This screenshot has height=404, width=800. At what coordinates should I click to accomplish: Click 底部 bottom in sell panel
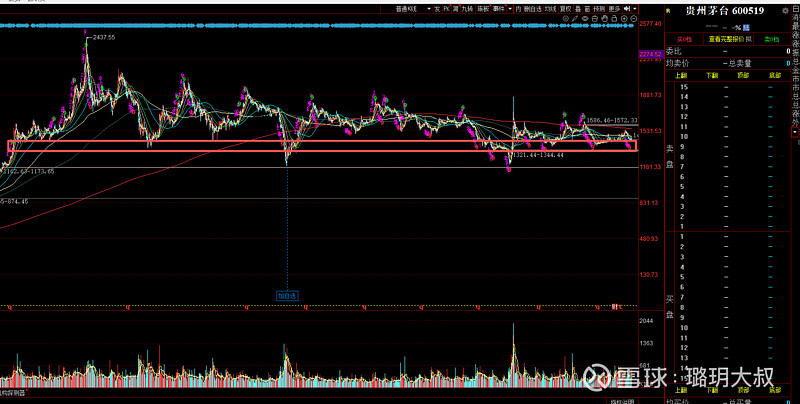pos(774,75)
